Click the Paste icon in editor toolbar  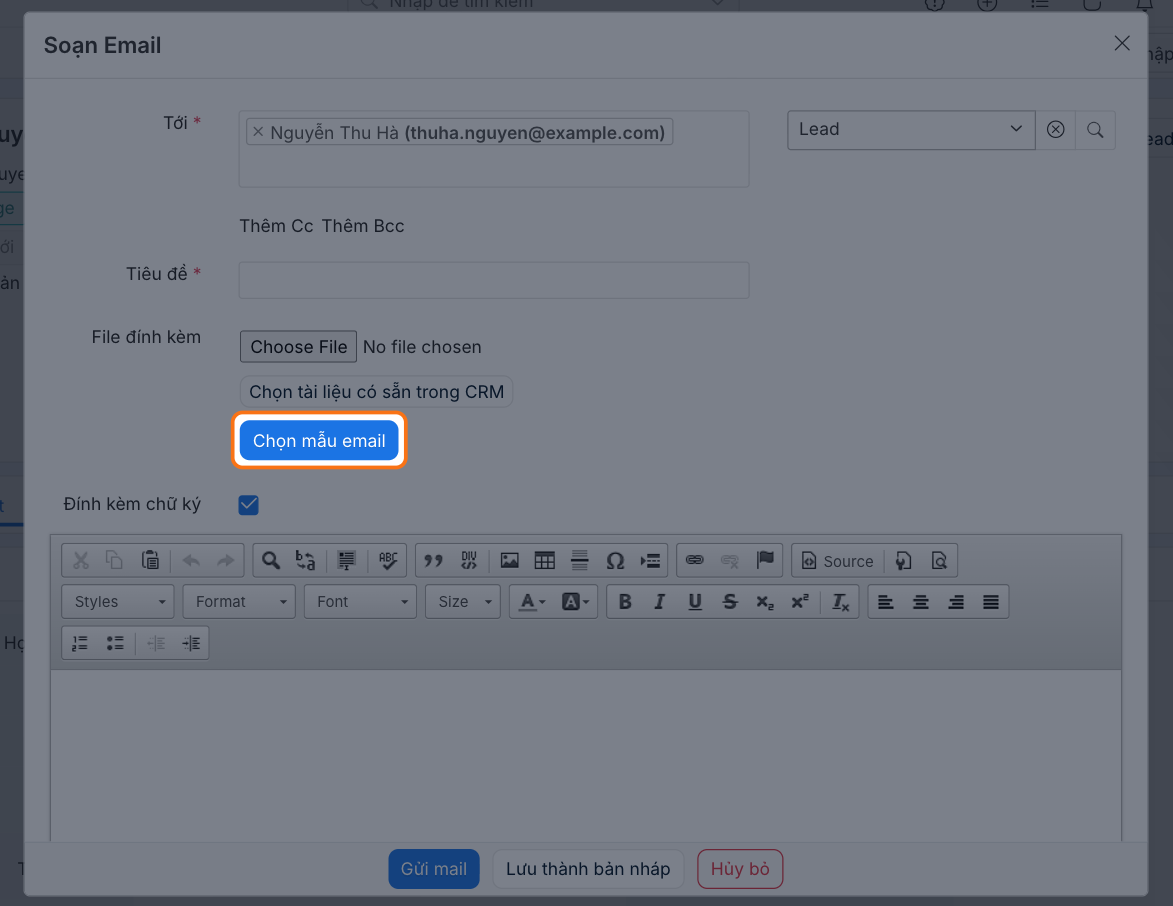click(x=150, y=560)
